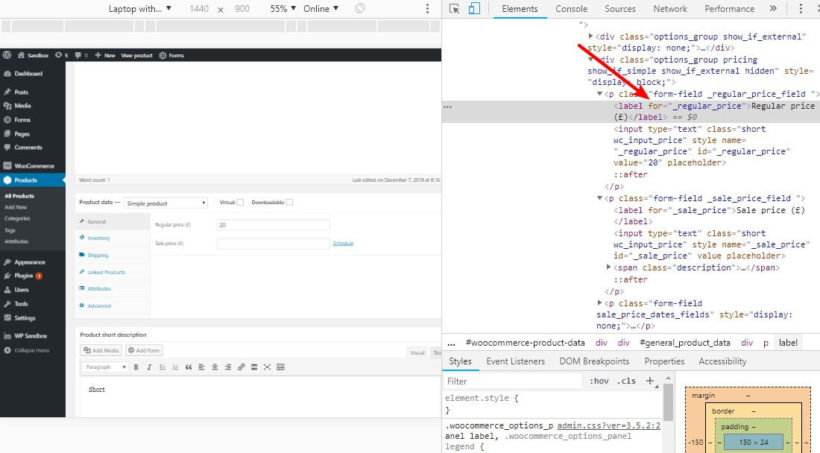Image resolution: width=820 pixels, height=453 pixels.
Task: Click the Schedule link beside sale price
Action: point(343,243)
